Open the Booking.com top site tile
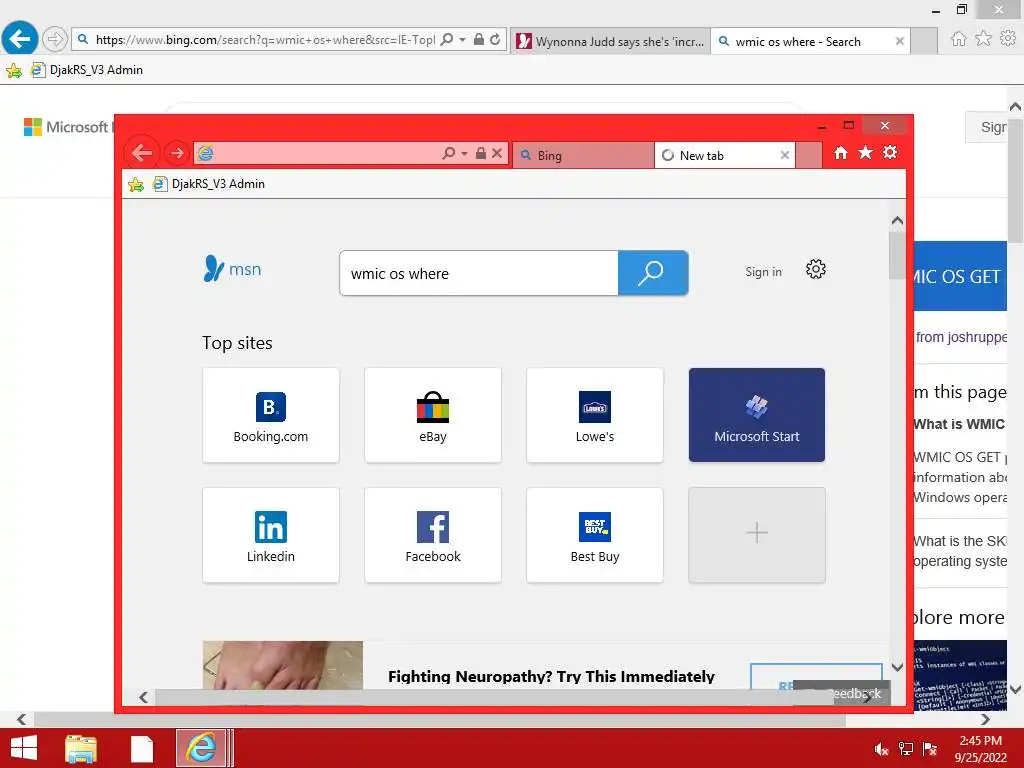Screen dimensions: 1024x768 click(x=271, y=415)
